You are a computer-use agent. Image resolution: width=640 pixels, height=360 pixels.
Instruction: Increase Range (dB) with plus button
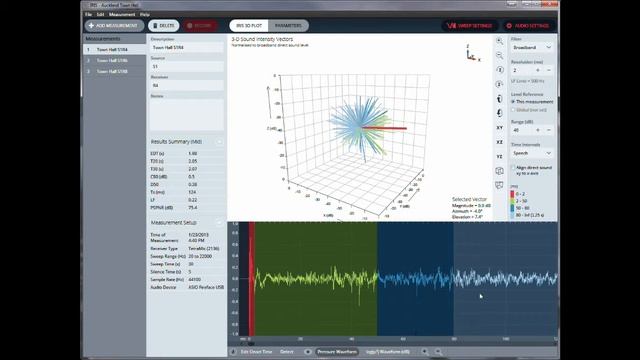pos(538,130)
